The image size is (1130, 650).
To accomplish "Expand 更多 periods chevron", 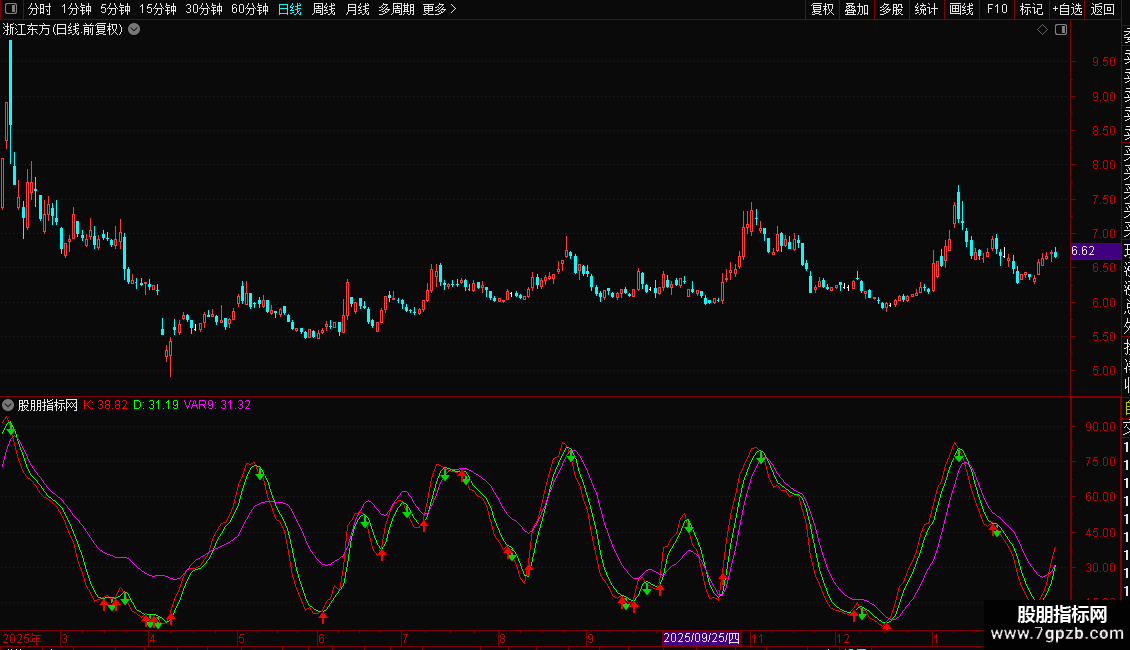I will pyautogui.click(x=453, y=9).
